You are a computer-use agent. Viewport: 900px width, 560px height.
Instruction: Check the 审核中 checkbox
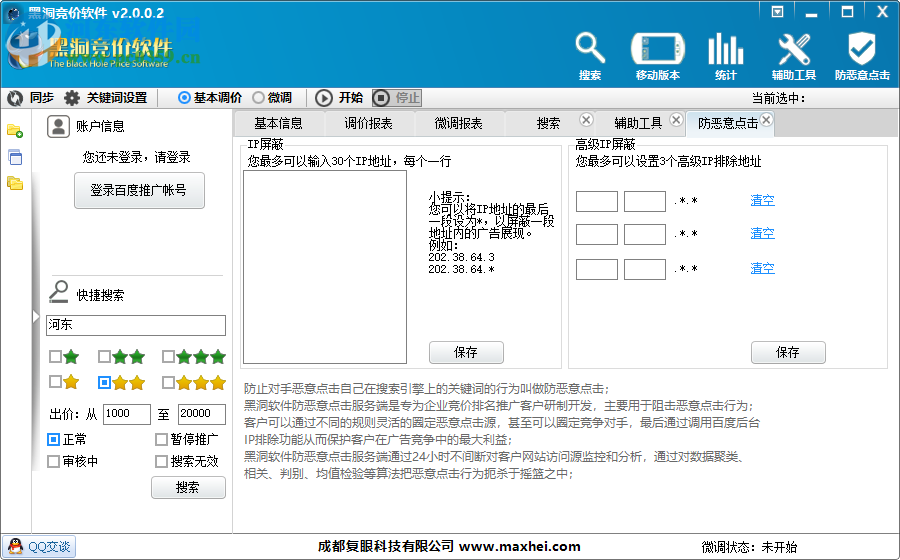click(x=53, y=461)
